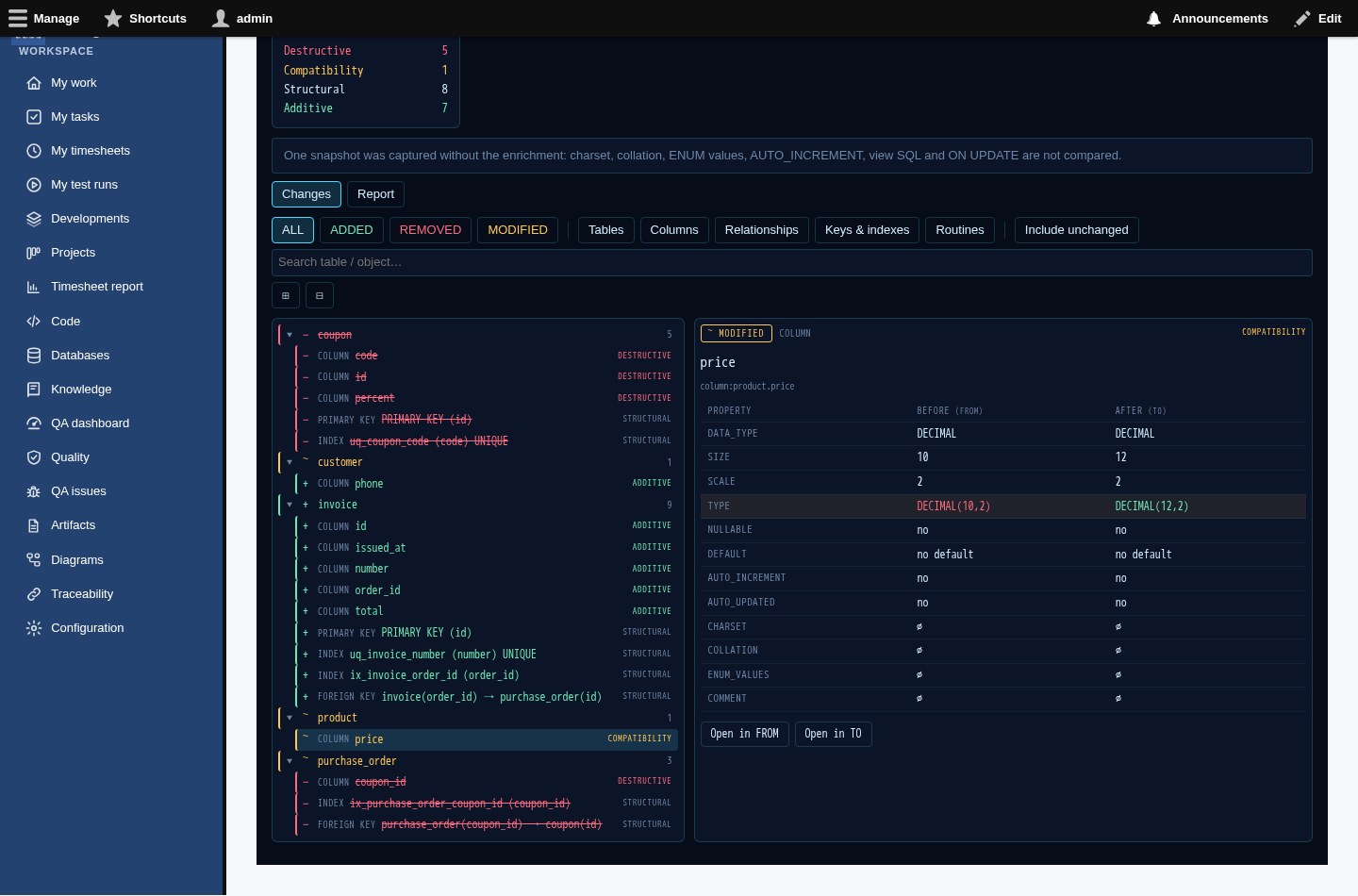Collapse the purchase_order table node
The height and width of the screenshot is (896, 1358).
(x=290, y=761)
